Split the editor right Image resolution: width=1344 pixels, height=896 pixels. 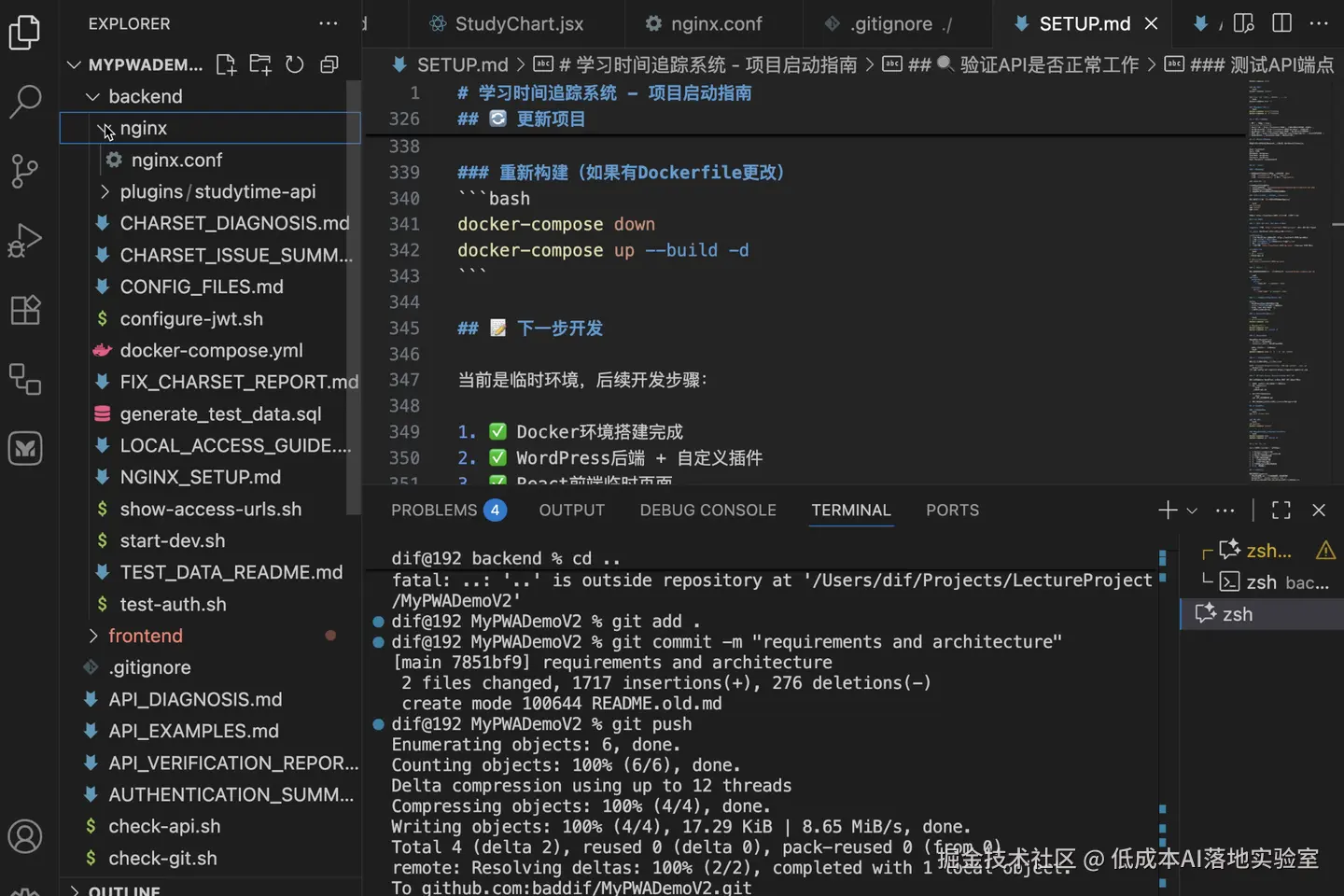pyautogui.click(x=1282, y=23)
